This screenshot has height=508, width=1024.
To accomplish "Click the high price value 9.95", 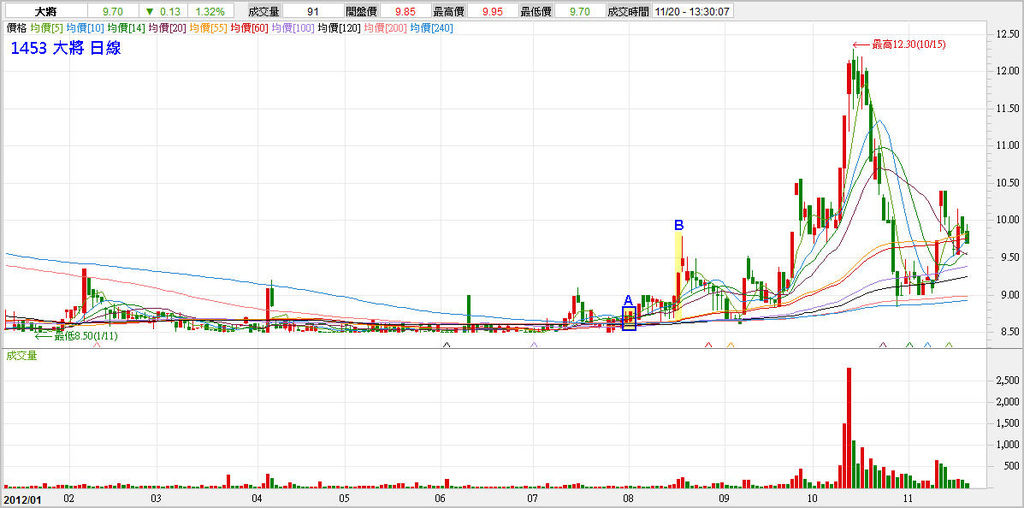I will click(490, 11).
